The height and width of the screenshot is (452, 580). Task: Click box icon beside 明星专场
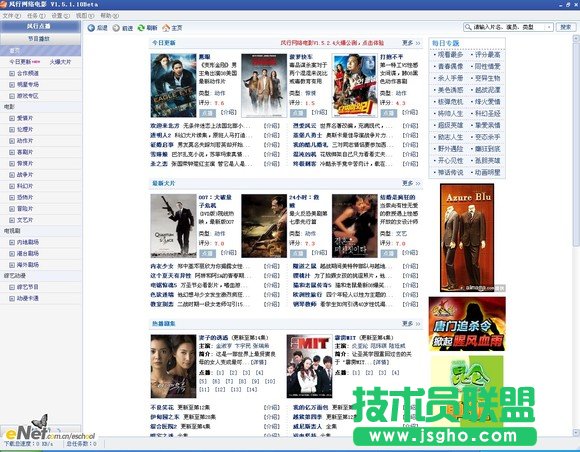tap(12, 85)
